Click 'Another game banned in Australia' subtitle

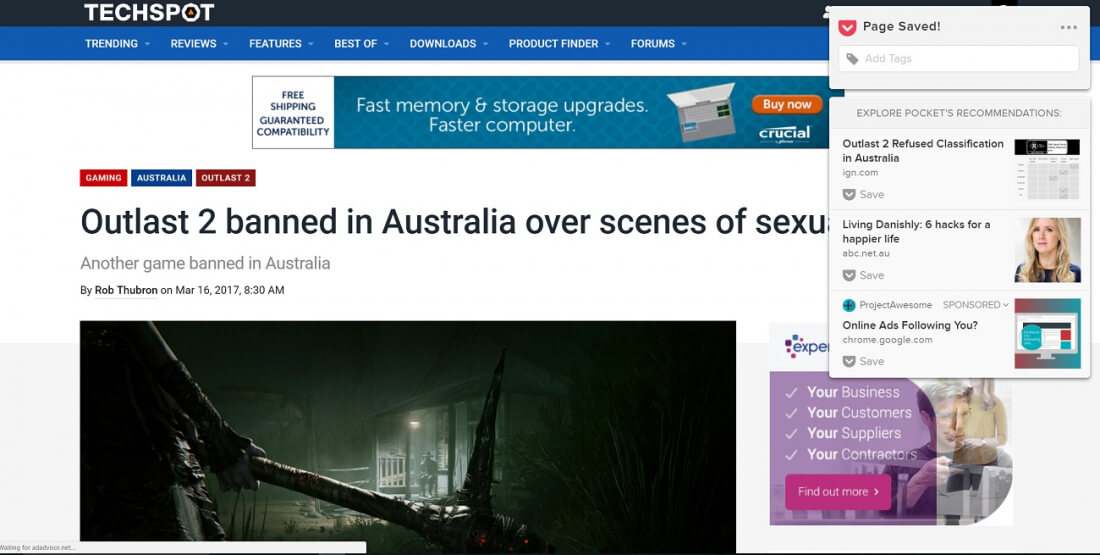[x=205, y=264]
